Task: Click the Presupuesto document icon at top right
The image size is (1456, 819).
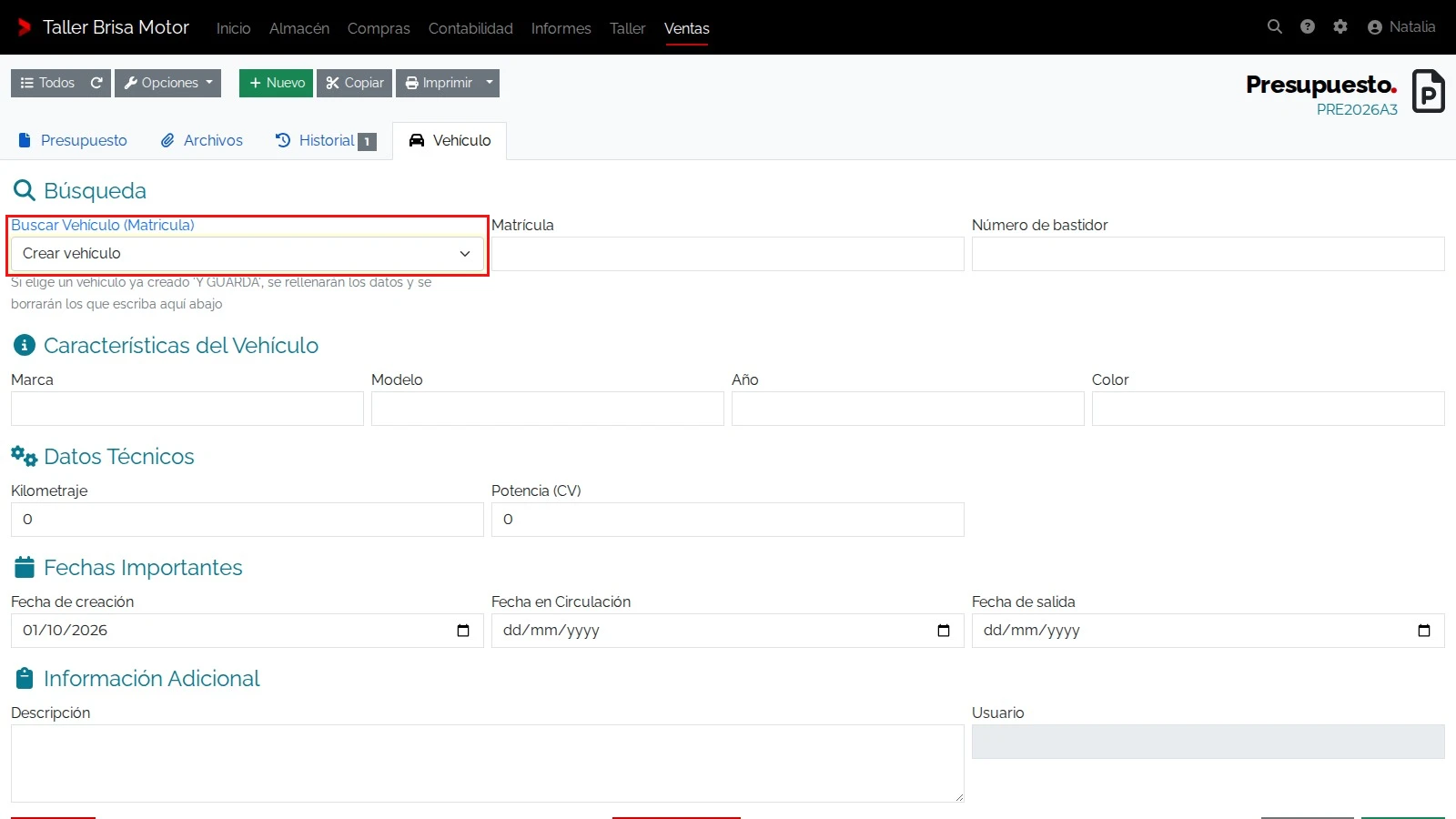Action: coord(1429,91)
